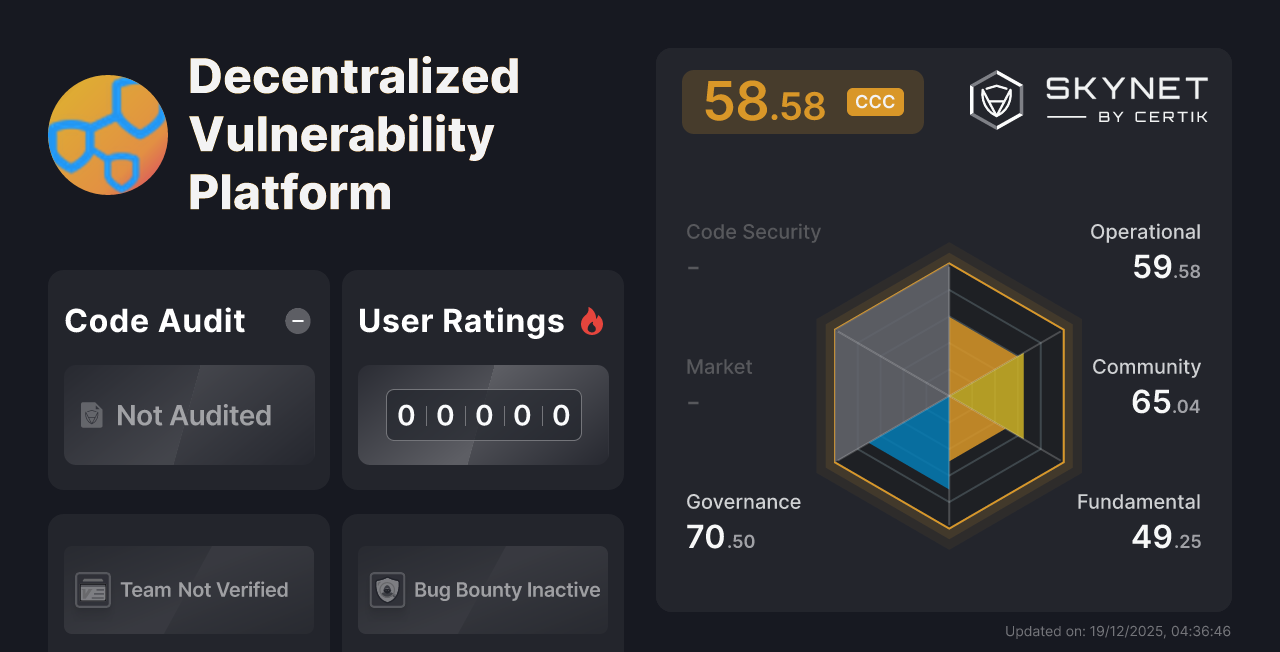The width and height of the screenshot is (1280, 652).
Task: Toggle the Code Audit status indicator
Action: (x=297, y=321)
